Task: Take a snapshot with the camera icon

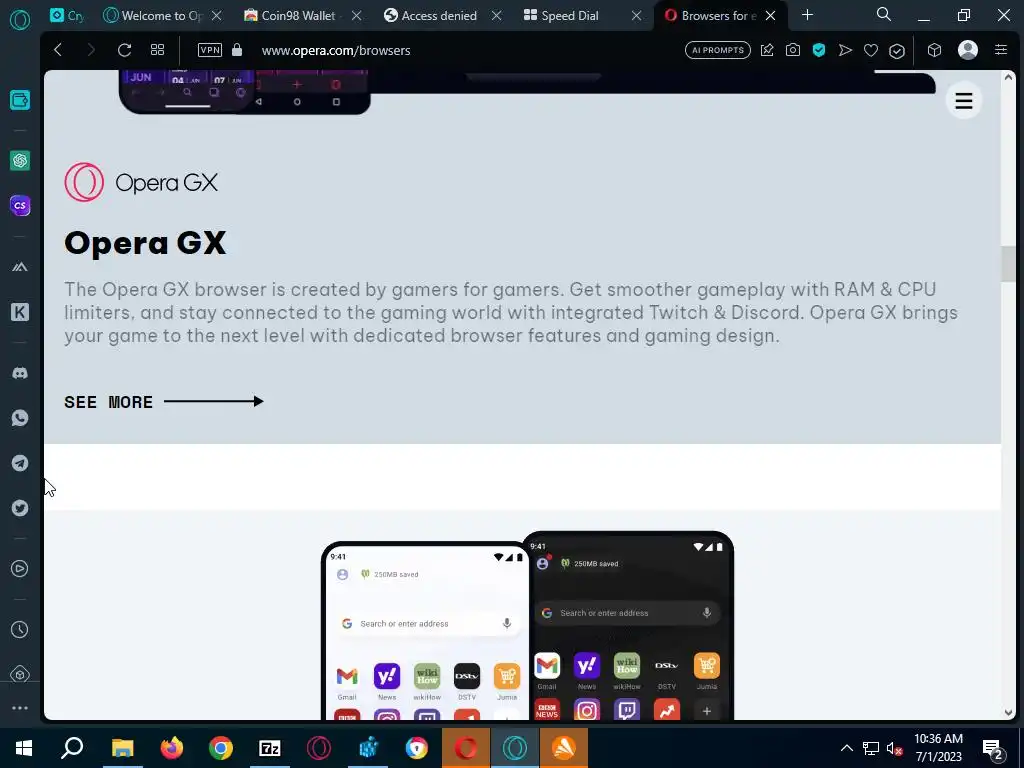Action: coord(793,50)
